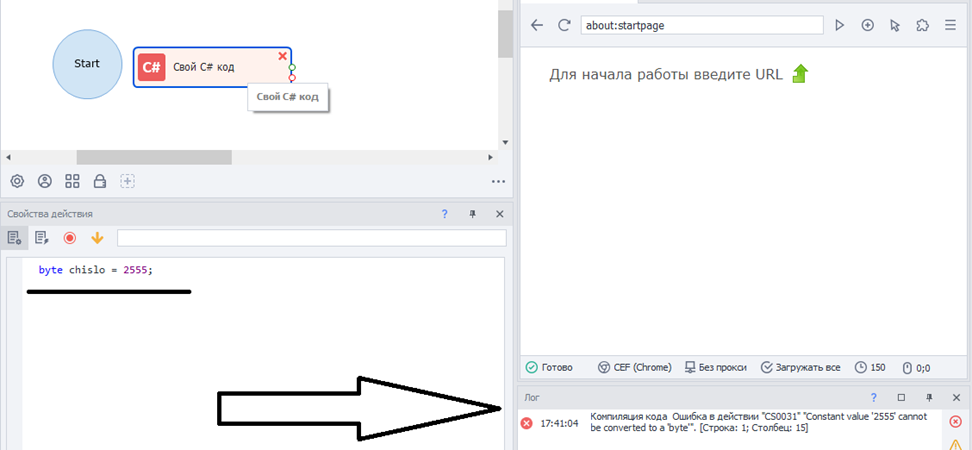Screen dimensions: 972x450
Task: Toggle the Загружать все loading option
Action: pos(800,367)
